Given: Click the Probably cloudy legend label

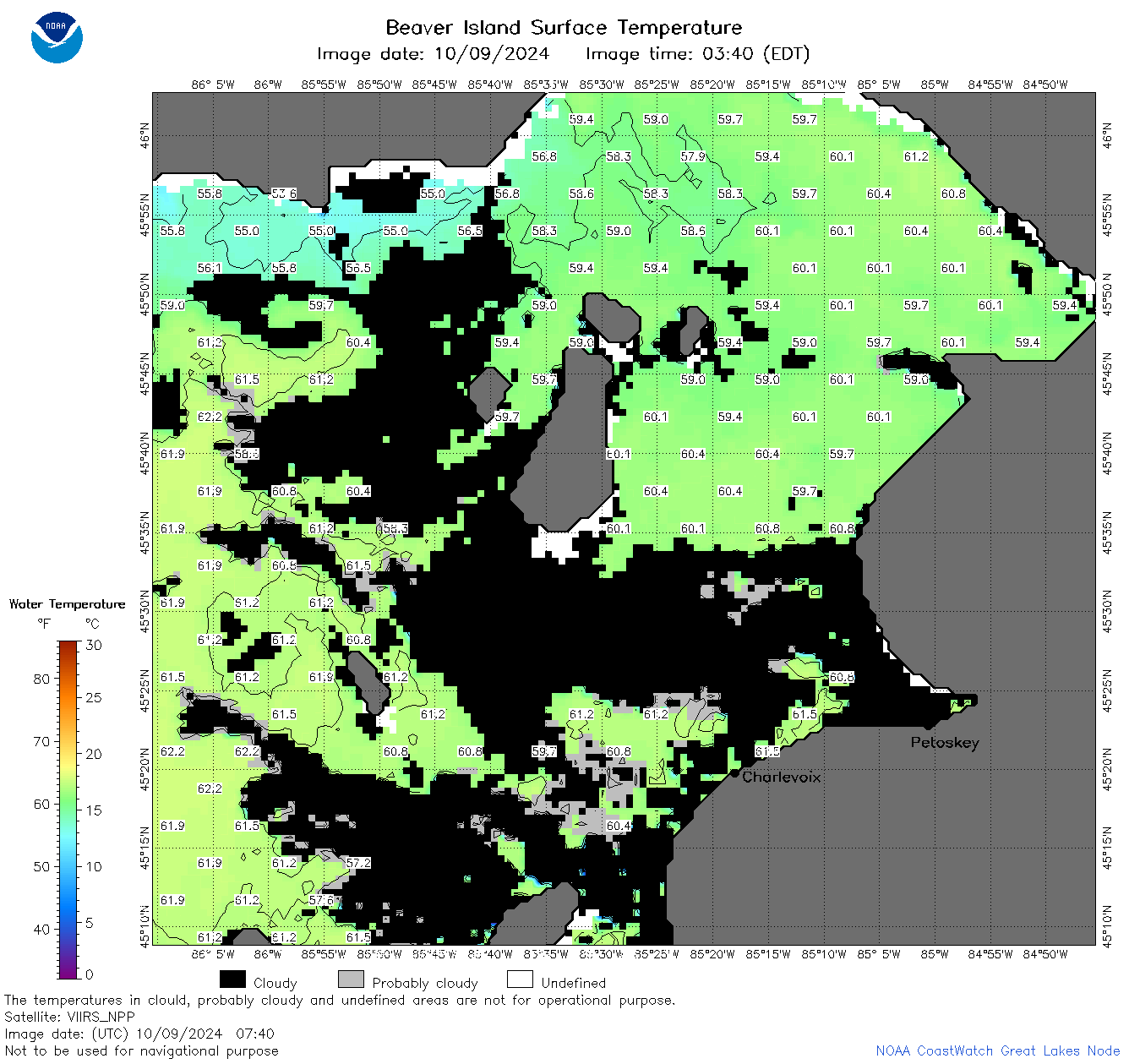Looking at the screenshot, I should pyautogui.click(x=425, y=983).
